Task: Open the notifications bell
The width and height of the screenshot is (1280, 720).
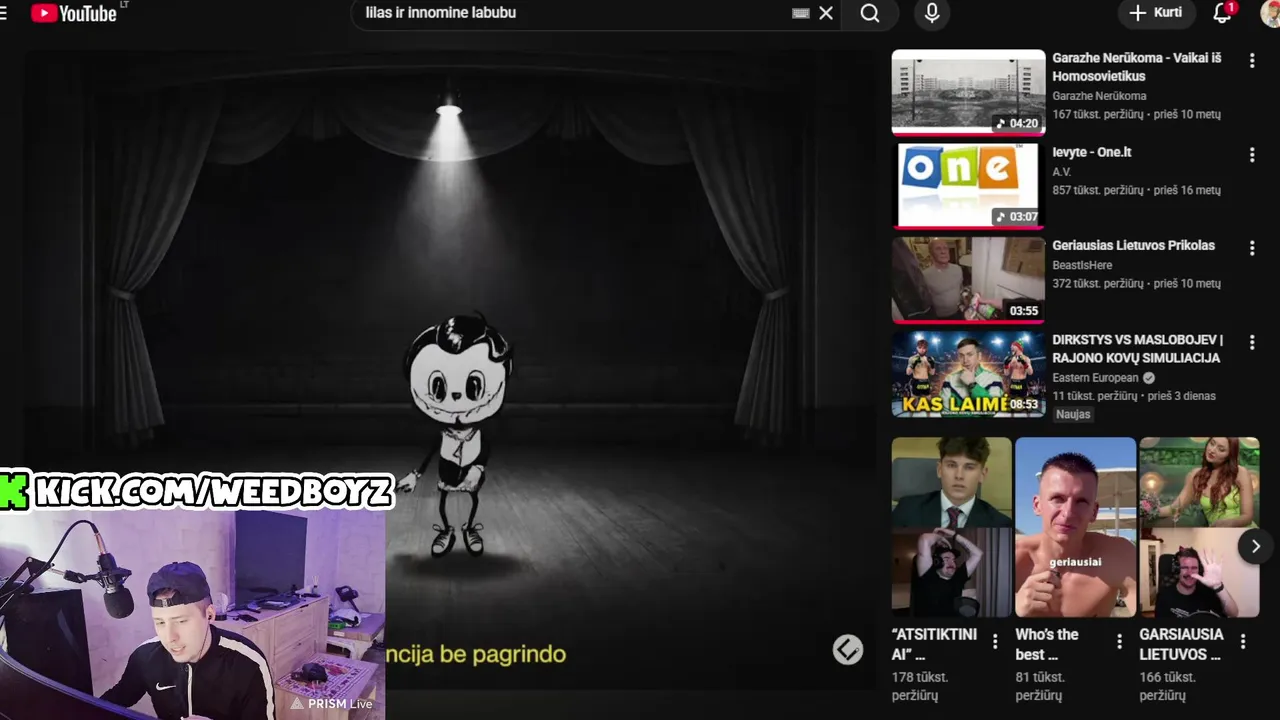Action: pyautogui.click(x=1222, y=13)
